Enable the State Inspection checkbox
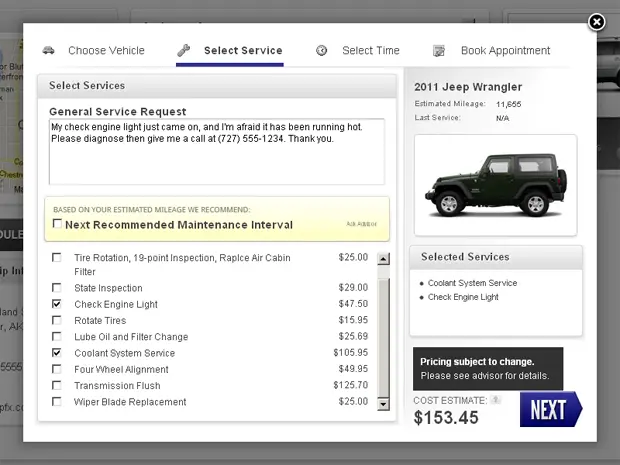Image resolution: width=620 pixels, height=465 pixels. [x=57, y=287]
